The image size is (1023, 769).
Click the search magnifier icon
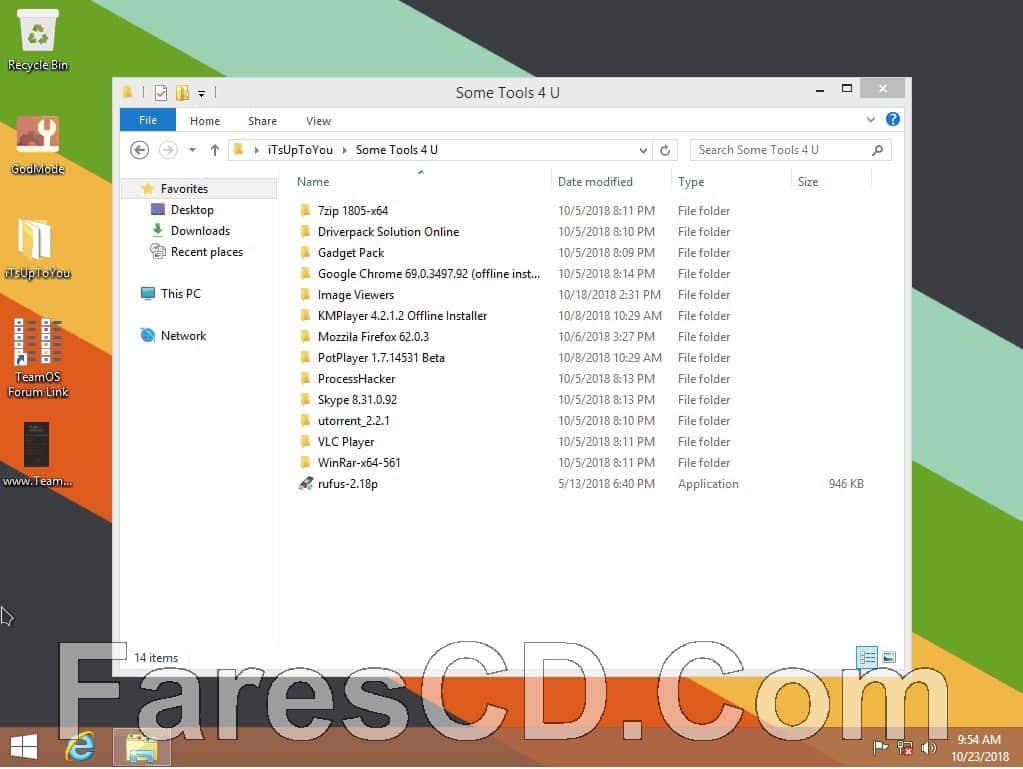[x=878, y=150]
